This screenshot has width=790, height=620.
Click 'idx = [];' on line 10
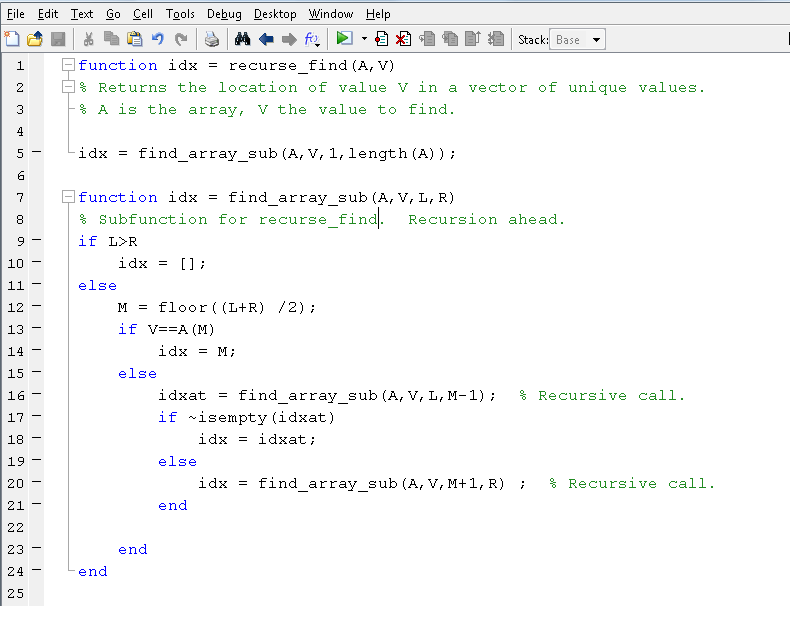[x=162, y=263]
